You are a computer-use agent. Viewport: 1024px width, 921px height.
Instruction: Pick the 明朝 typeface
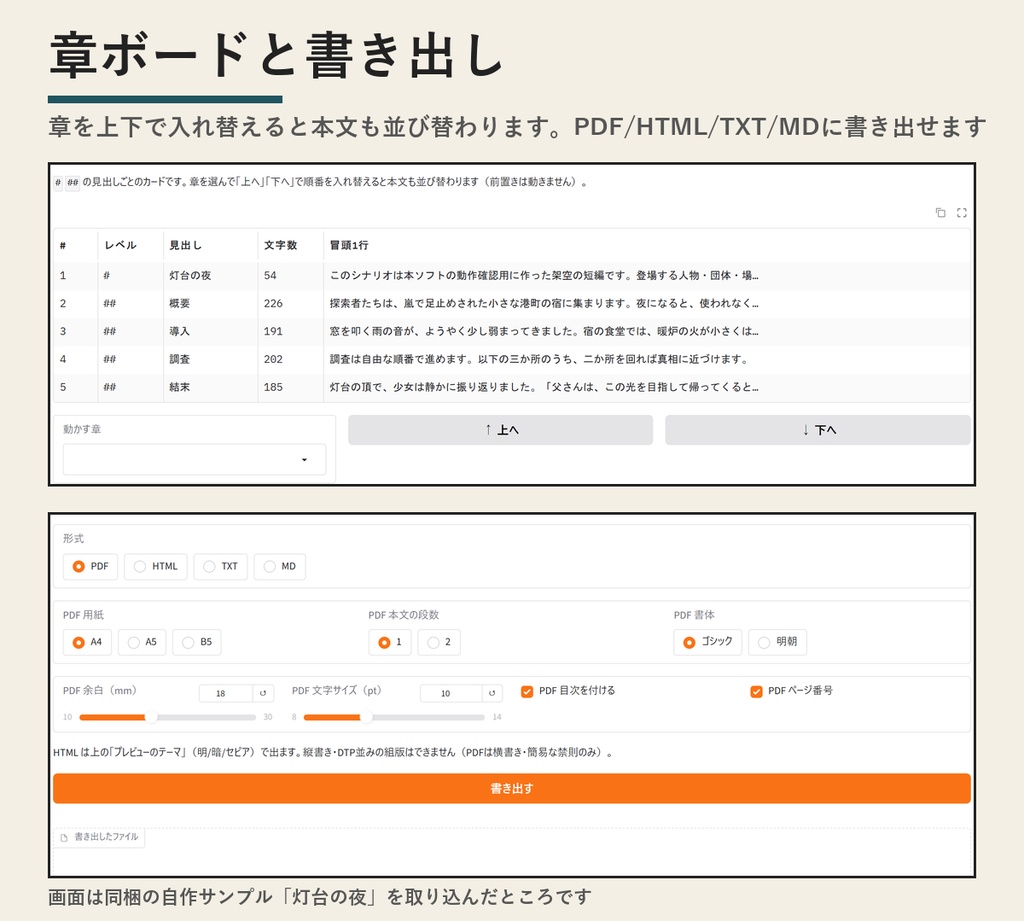777,642
